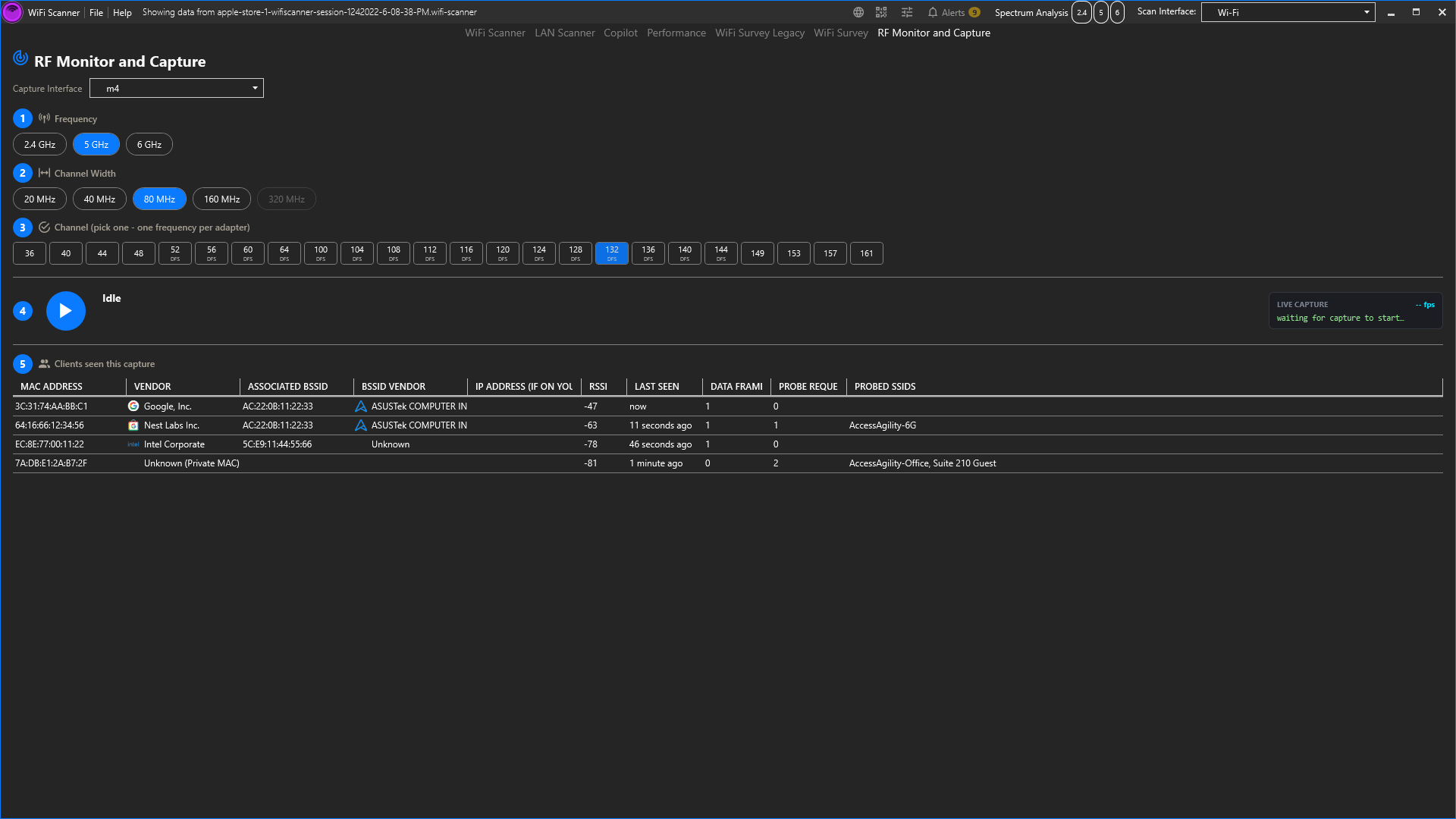This screenshot has width=1456, height=819.
Task: Switch to the Copilot tab
Action: (620, 33)
